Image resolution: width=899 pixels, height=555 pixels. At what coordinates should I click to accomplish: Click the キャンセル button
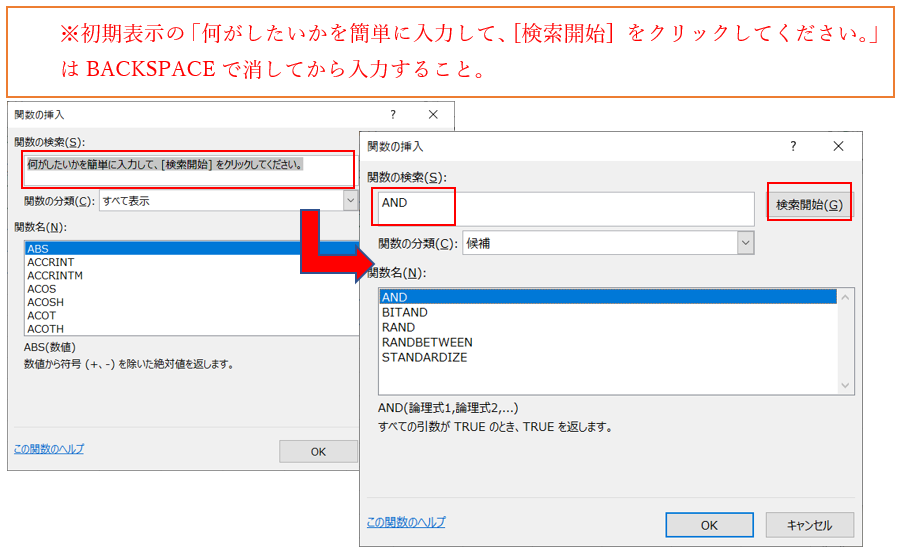[810, 525]
